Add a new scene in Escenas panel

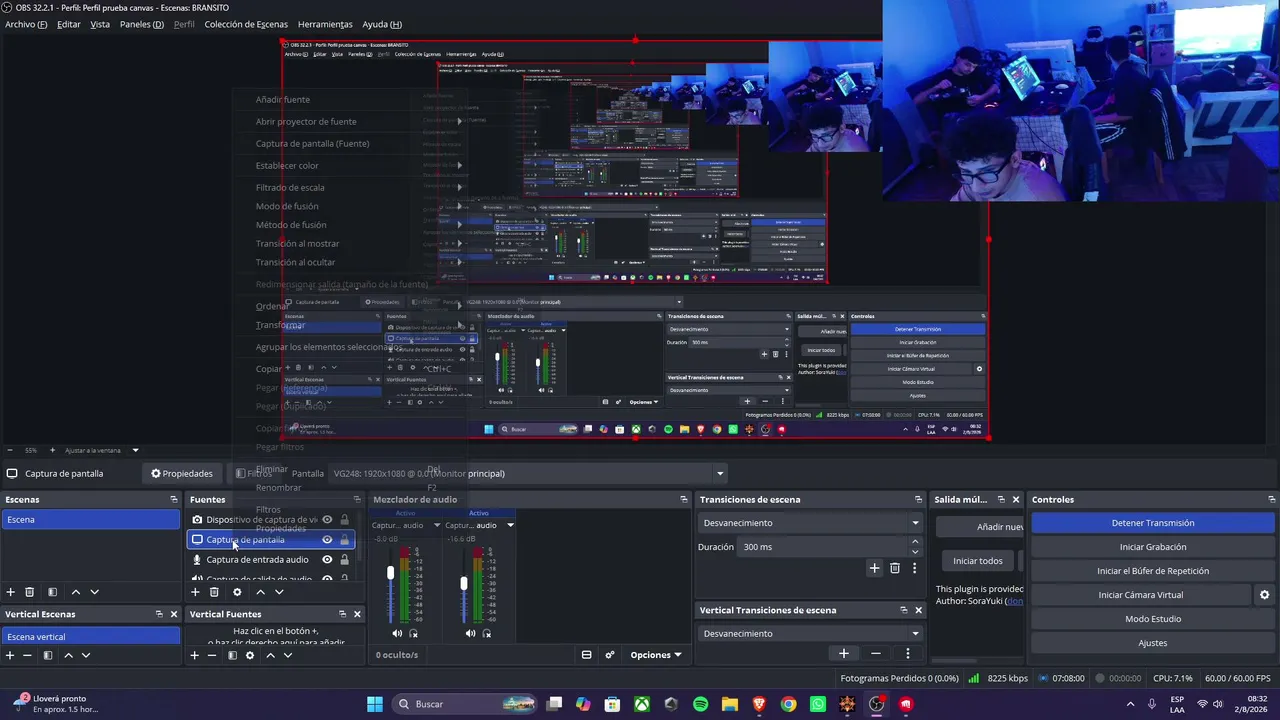coord(11,592)
